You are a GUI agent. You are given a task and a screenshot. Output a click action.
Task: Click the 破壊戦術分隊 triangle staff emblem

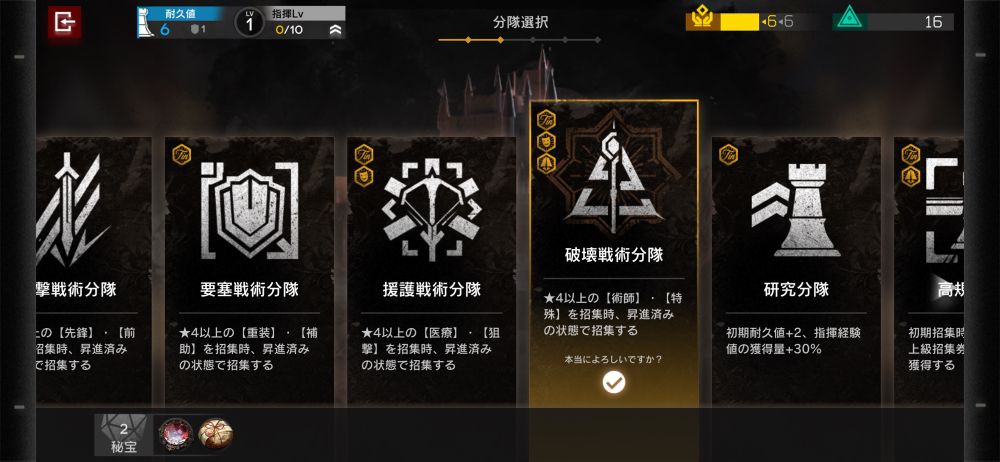click(x=614, y=177)
